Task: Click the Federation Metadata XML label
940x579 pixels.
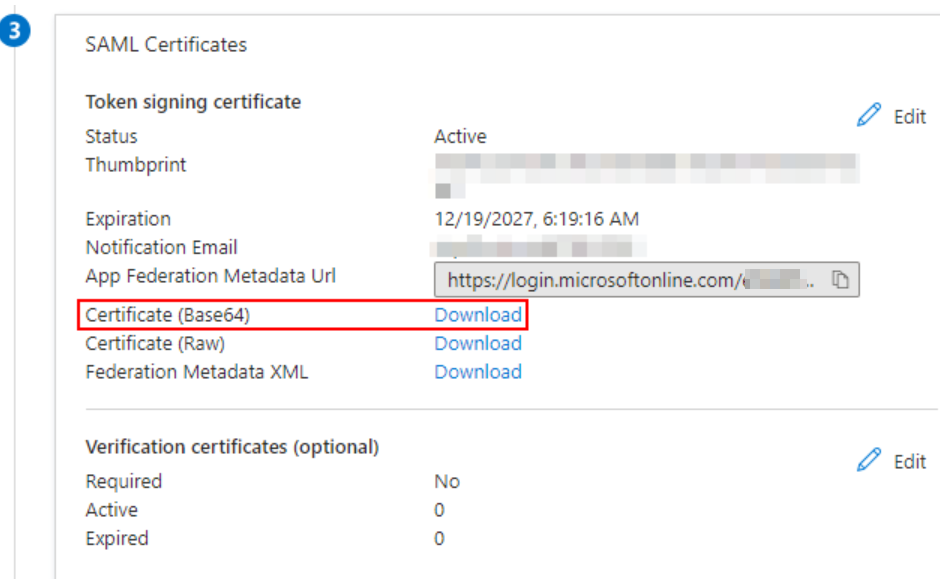Action: (x=197, y=372)
